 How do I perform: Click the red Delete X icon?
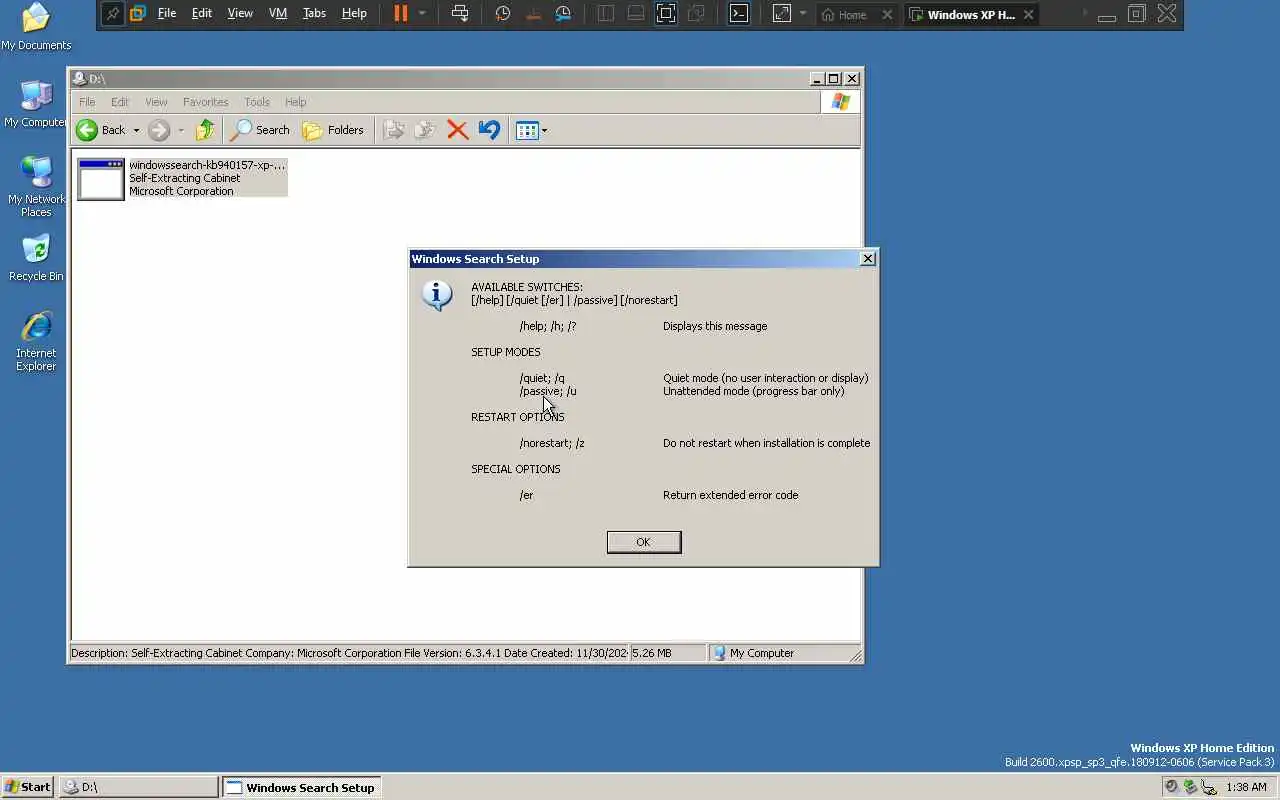(x=458, y=130)
